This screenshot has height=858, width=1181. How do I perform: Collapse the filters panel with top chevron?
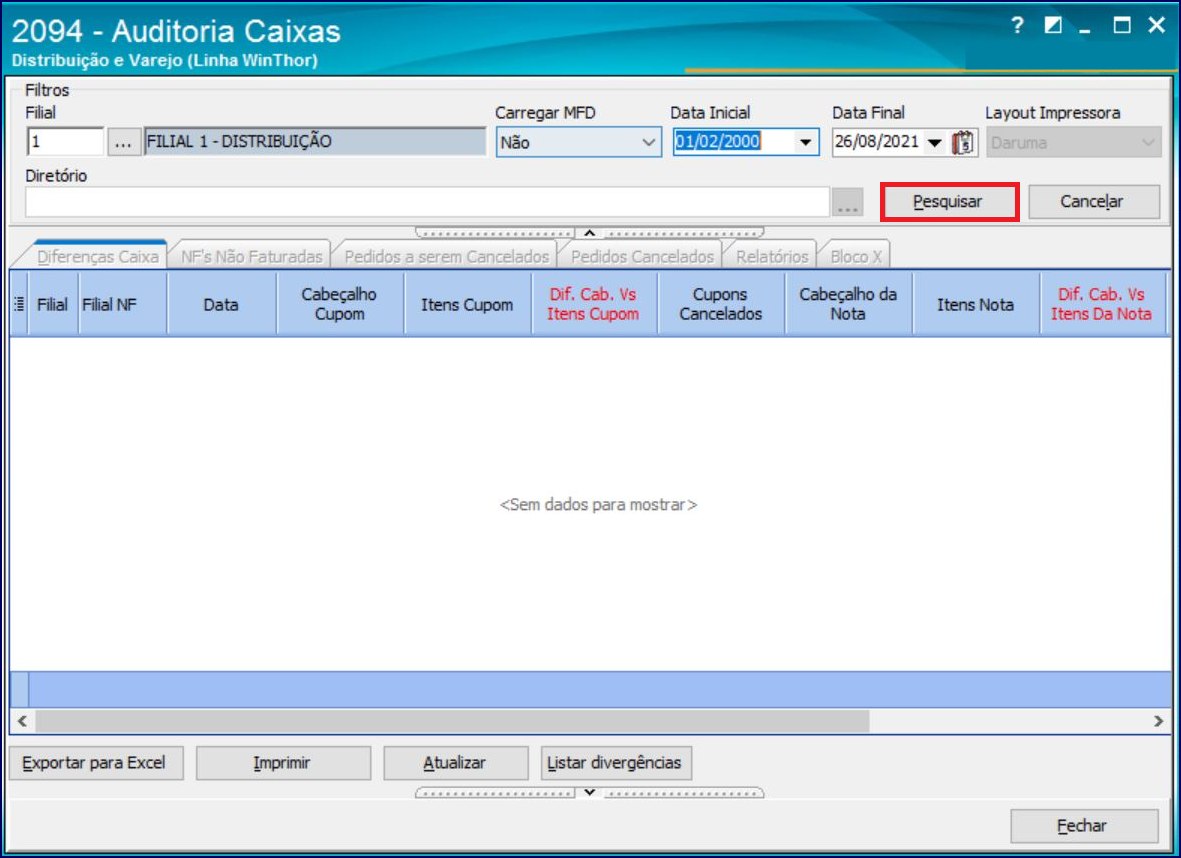tap(590, 233)
